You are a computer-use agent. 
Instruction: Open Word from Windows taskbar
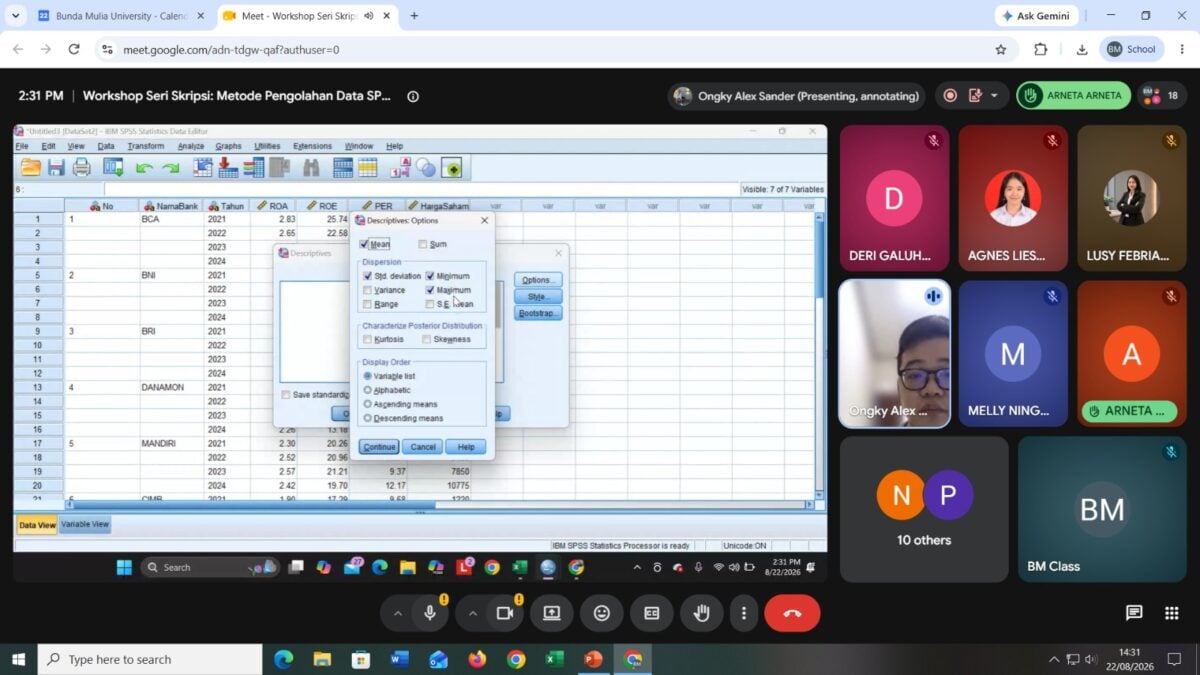point(400,659)
